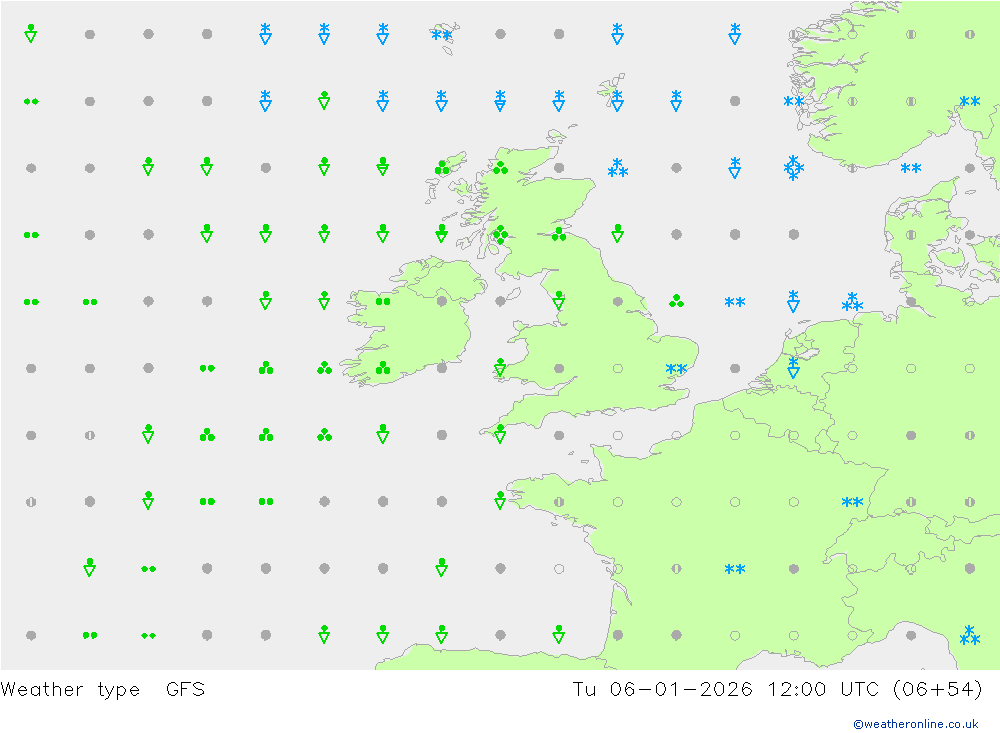Click the double-snowflake symbol over eastern France
Screen dimensions: 1000x733
tap(852, 502)
